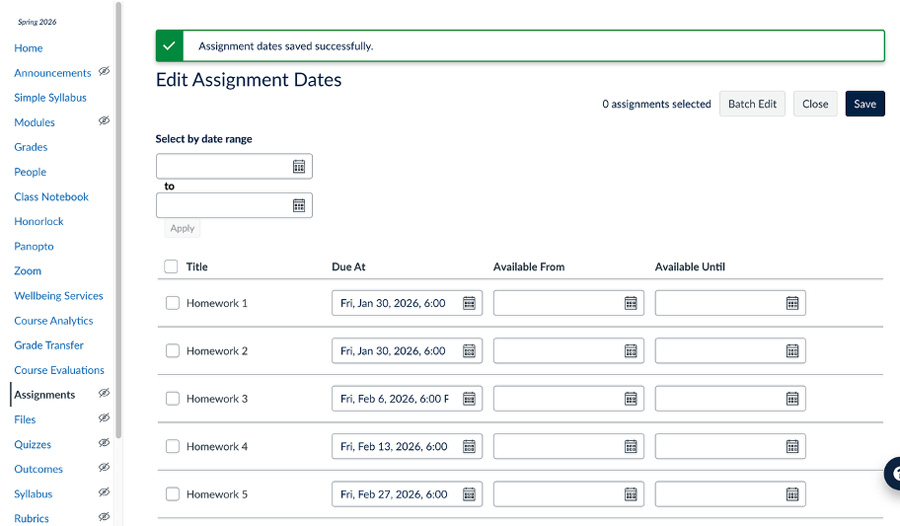Image resolution: width=900 pixels, height=526 pixels.
Task: Open Grades in course navigation
Action: (31, 147)
